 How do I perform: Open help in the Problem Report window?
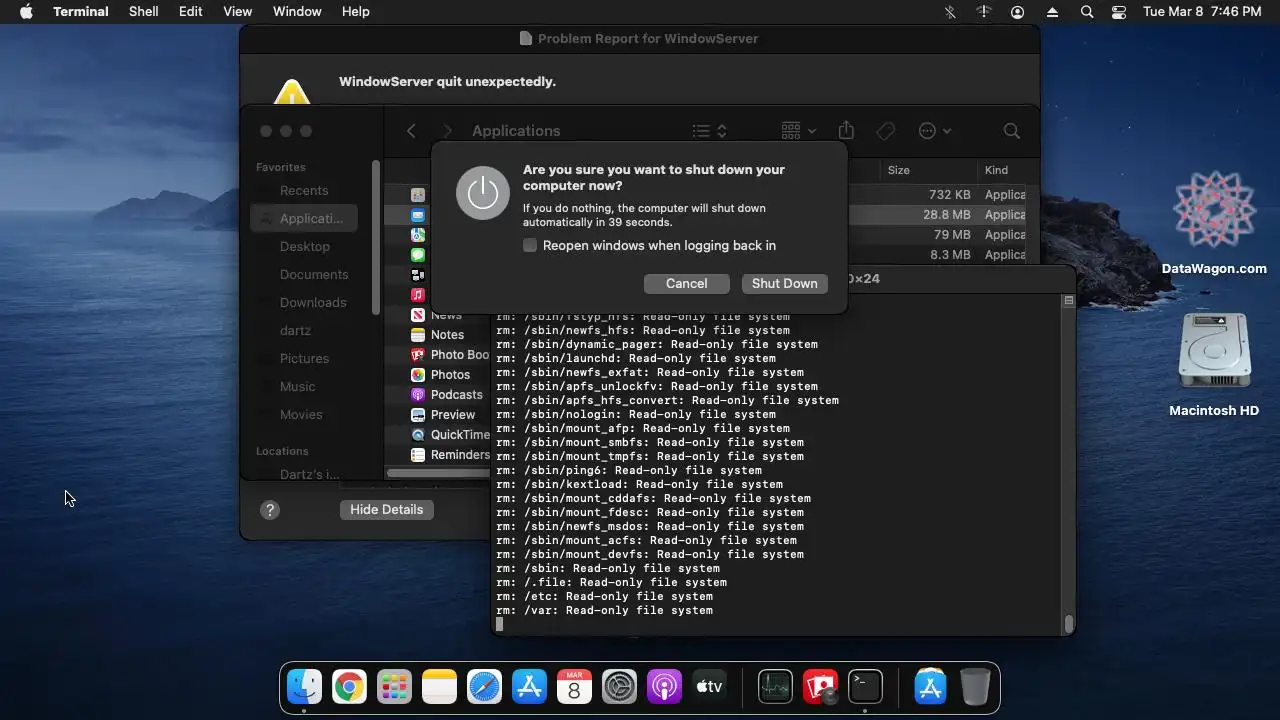coord(269,509)
